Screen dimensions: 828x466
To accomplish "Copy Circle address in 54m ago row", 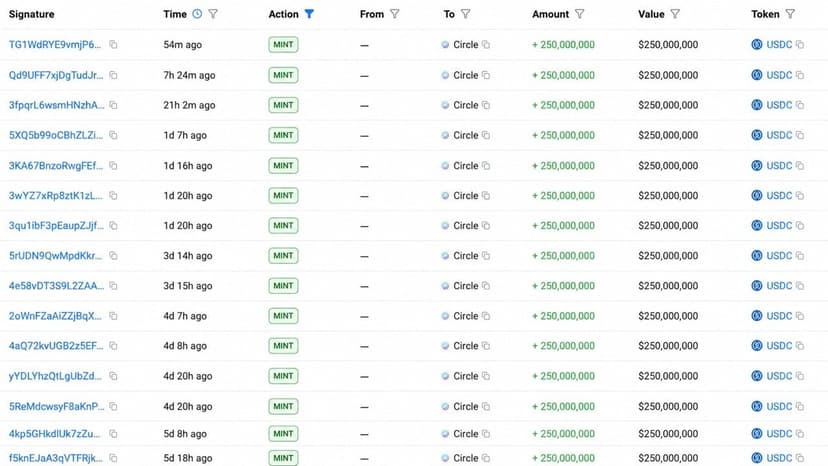I will [x=486, y=45].
